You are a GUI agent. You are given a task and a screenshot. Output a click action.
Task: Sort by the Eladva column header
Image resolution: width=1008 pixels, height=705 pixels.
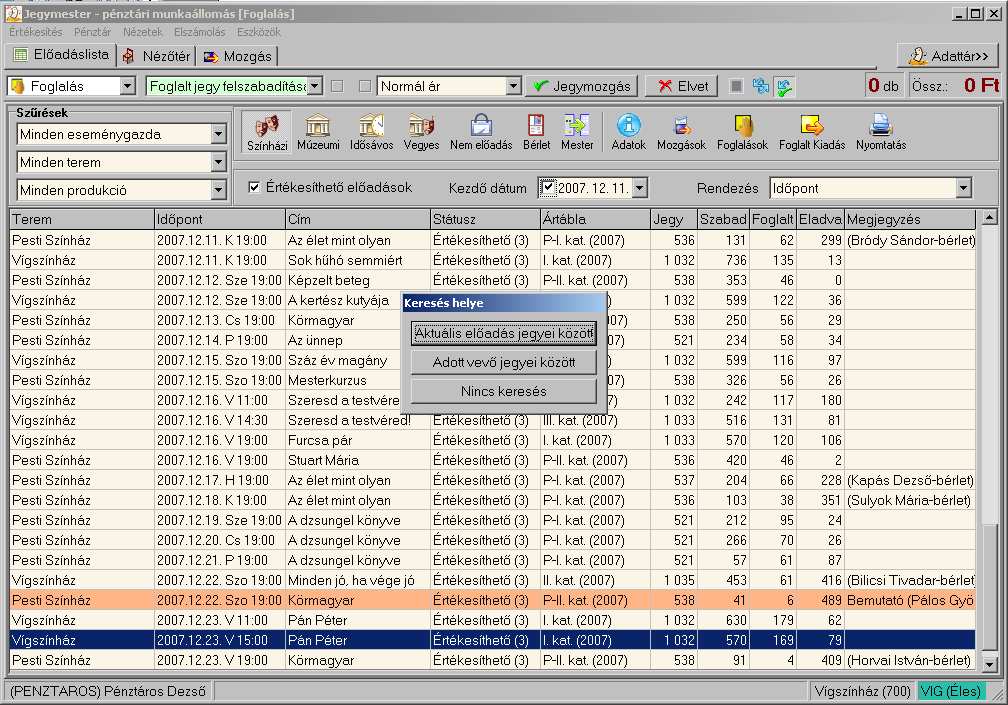point(820,219)
